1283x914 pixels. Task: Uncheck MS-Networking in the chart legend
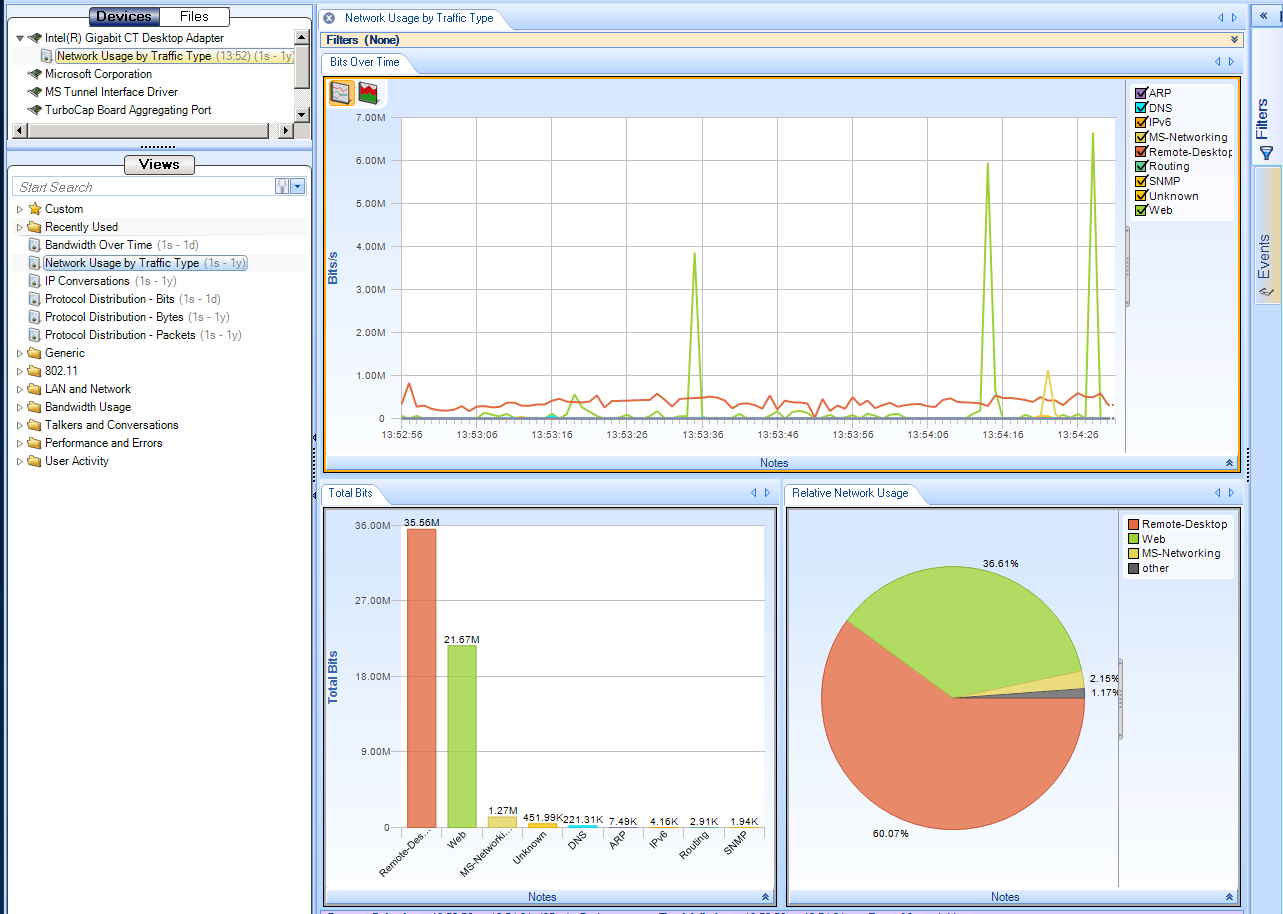(1141, 137)
